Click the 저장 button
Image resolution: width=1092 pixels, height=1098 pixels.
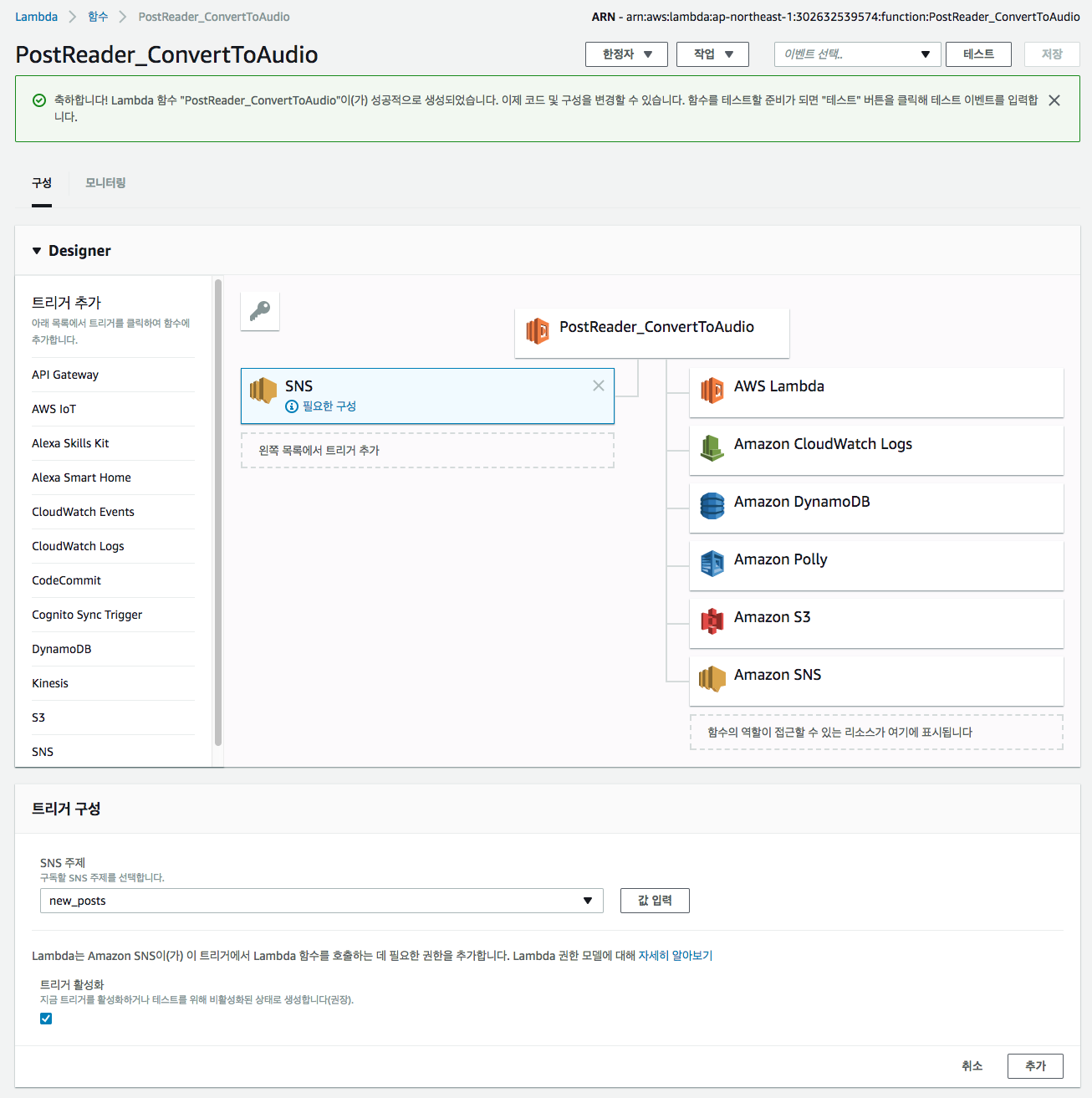(x=1052, y=54)
